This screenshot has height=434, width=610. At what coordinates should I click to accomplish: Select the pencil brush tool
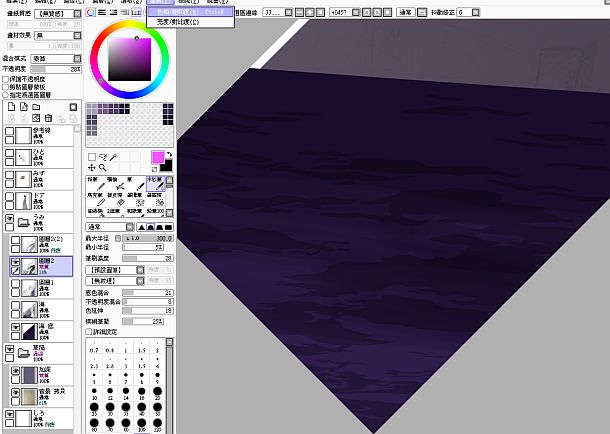(x=96, y=184)
